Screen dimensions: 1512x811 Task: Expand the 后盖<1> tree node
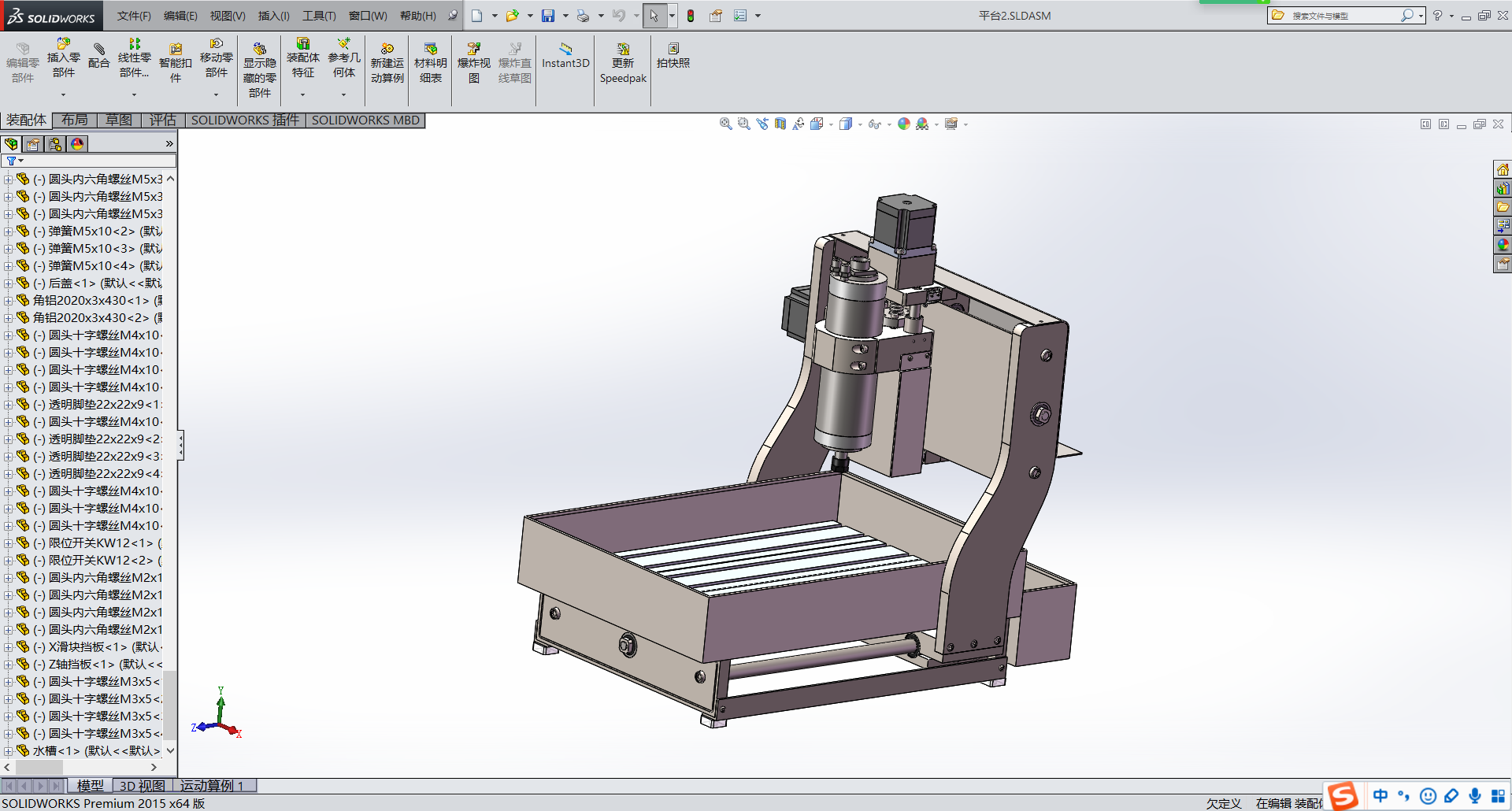[x=8, y=283]
